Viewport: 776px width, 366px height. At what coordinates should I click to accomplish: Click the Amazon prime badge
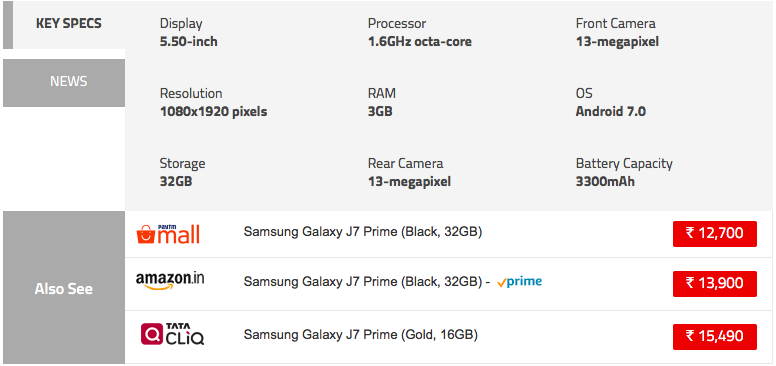click(519, 281)
